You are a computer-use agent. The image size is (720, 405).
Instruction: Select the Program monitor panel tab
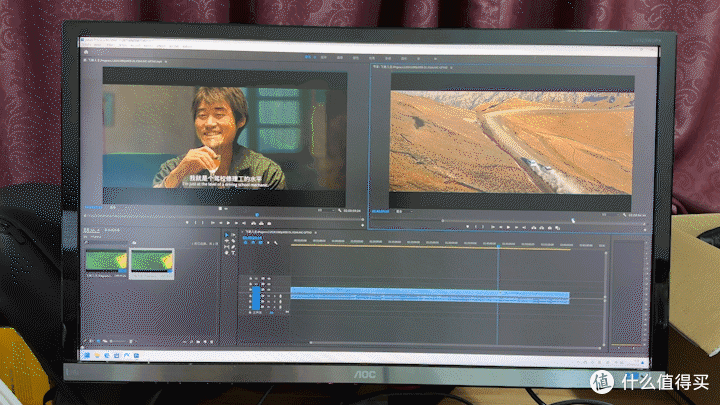click(x=411, y=67)
